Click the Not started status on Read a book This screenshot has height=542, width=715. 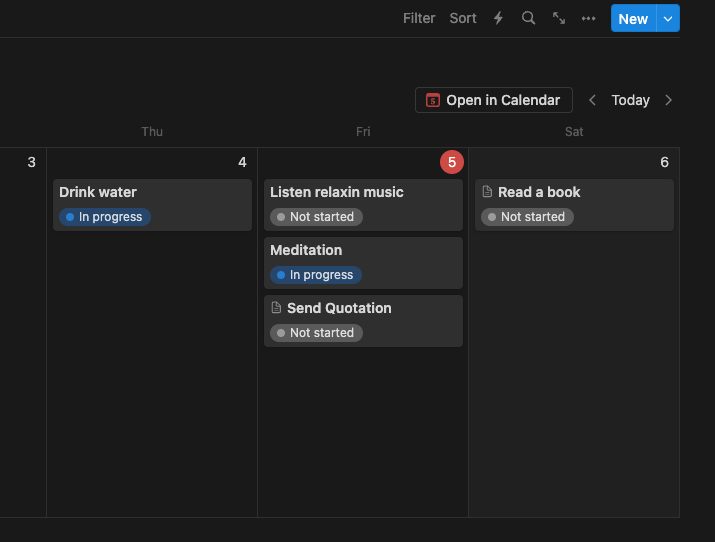pos(527,217)
